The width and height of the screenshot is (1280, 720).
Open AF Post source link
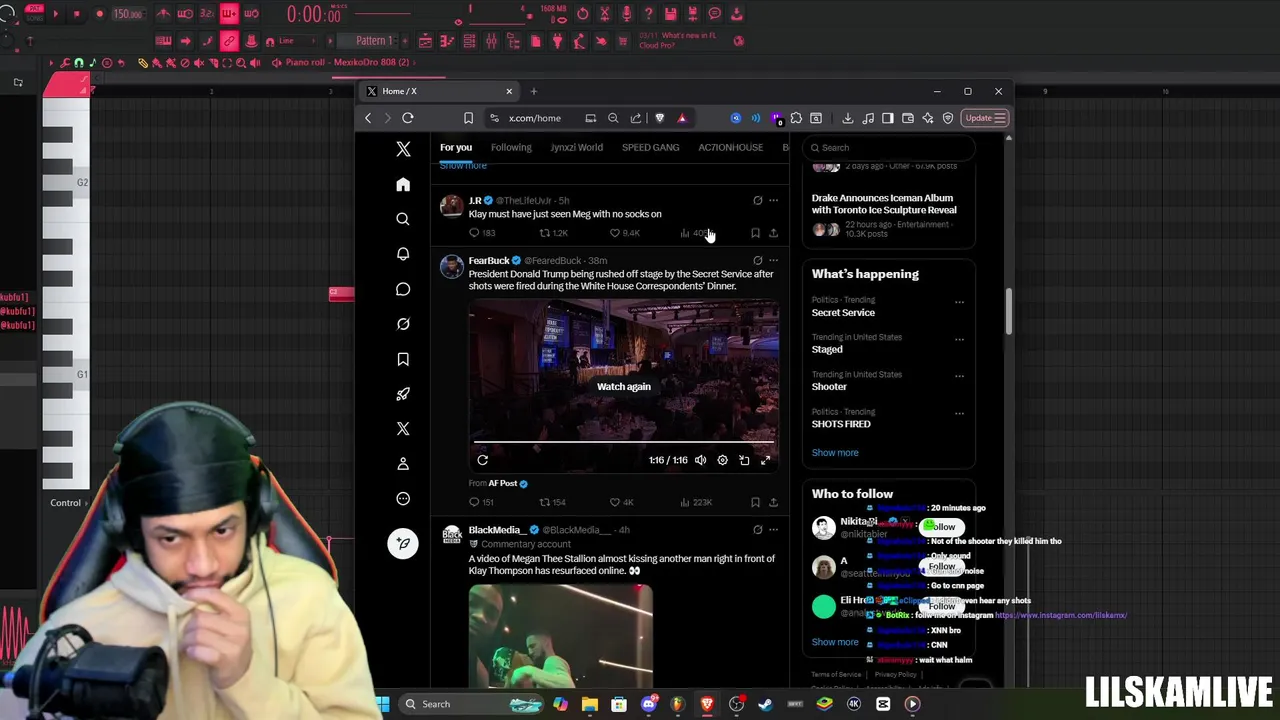click(x=503, y=483)
